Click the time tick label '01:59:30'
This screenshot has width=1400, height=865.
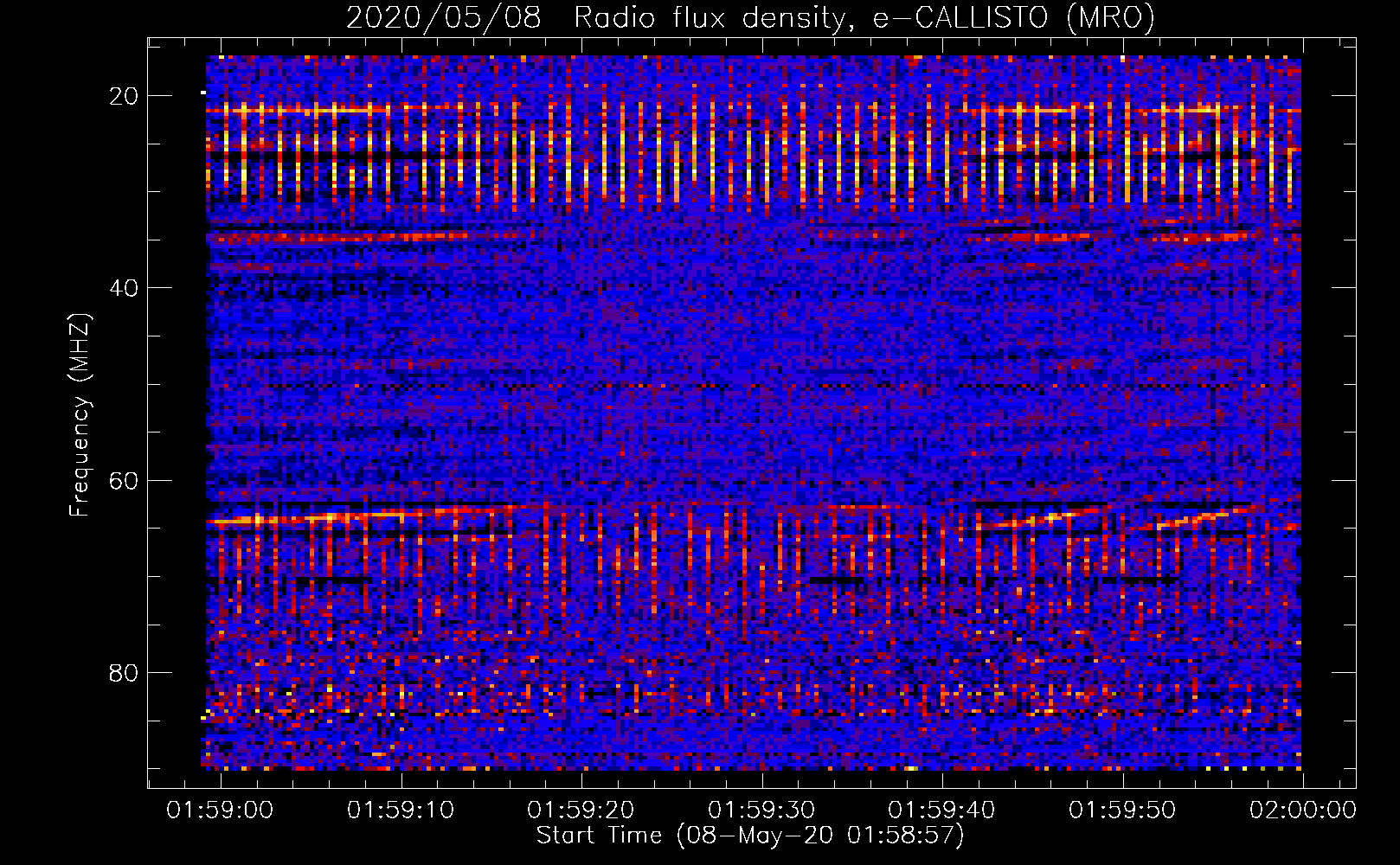(x=761, y=811)
